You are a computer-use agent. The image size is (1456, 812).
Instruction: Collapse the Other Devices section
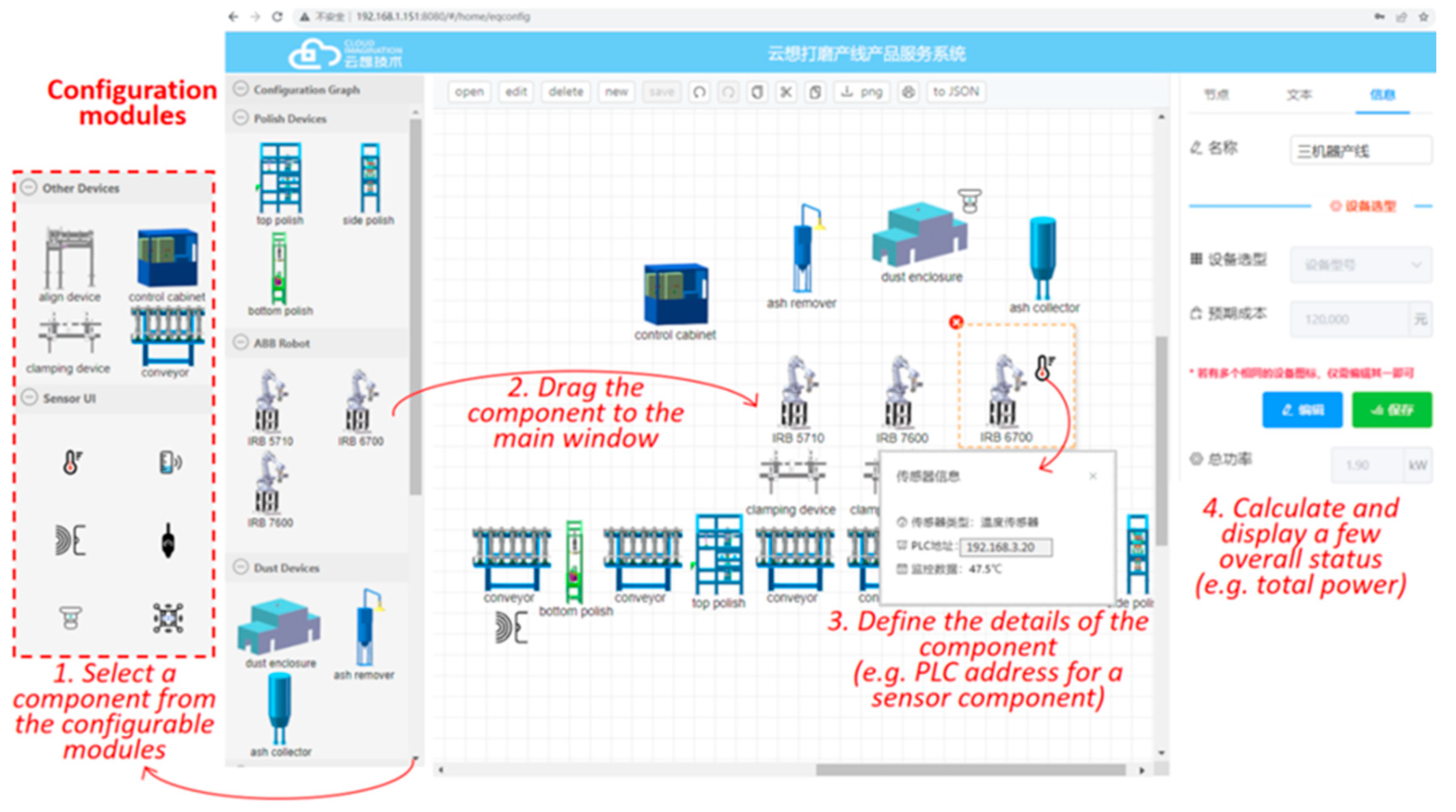(29, 187)
